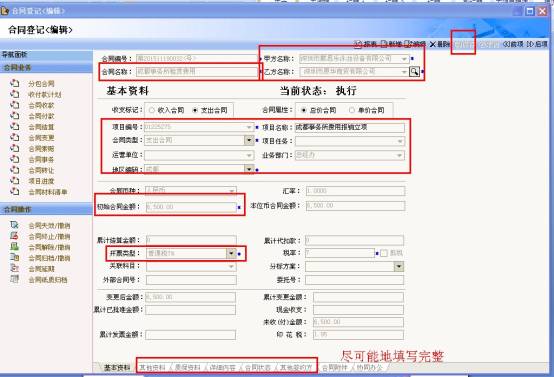The image size is (554, 377).
Task: Expand the 关联科目 dropdown
Action: (x=231, y=266)
